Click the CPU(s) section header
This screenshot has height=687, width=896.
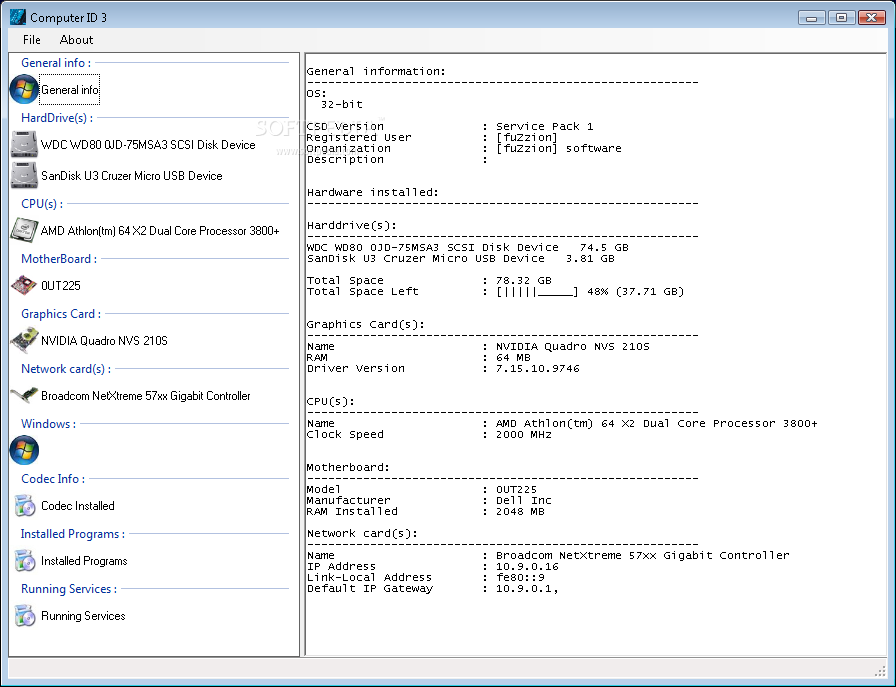tap(42, 204)
